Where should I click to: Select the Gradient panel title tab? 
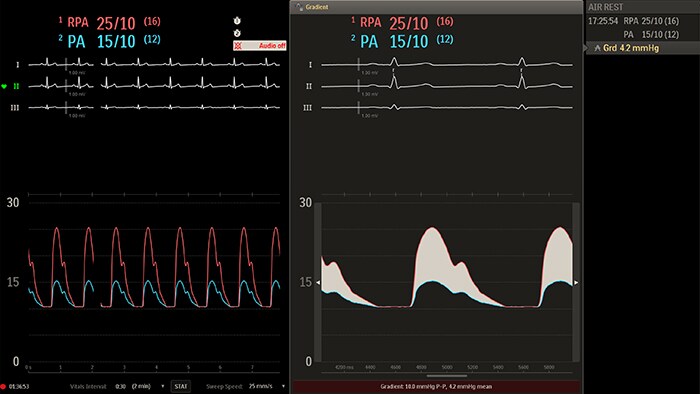point(312,7)
